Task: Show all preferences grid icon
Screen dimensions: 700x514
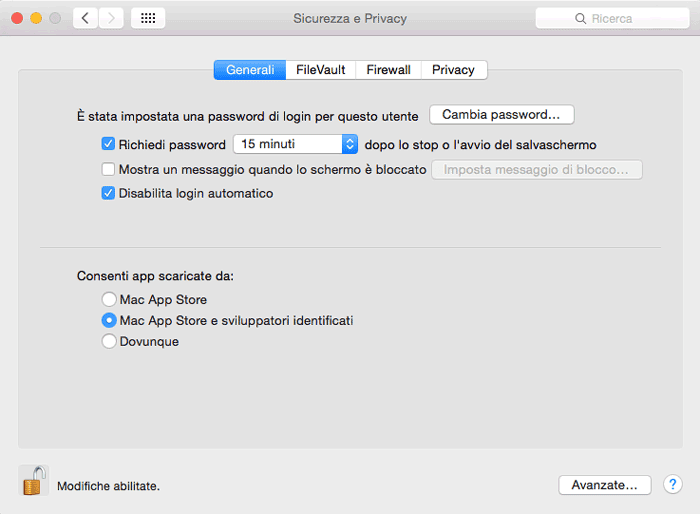Action: click(x=148, y=18)
